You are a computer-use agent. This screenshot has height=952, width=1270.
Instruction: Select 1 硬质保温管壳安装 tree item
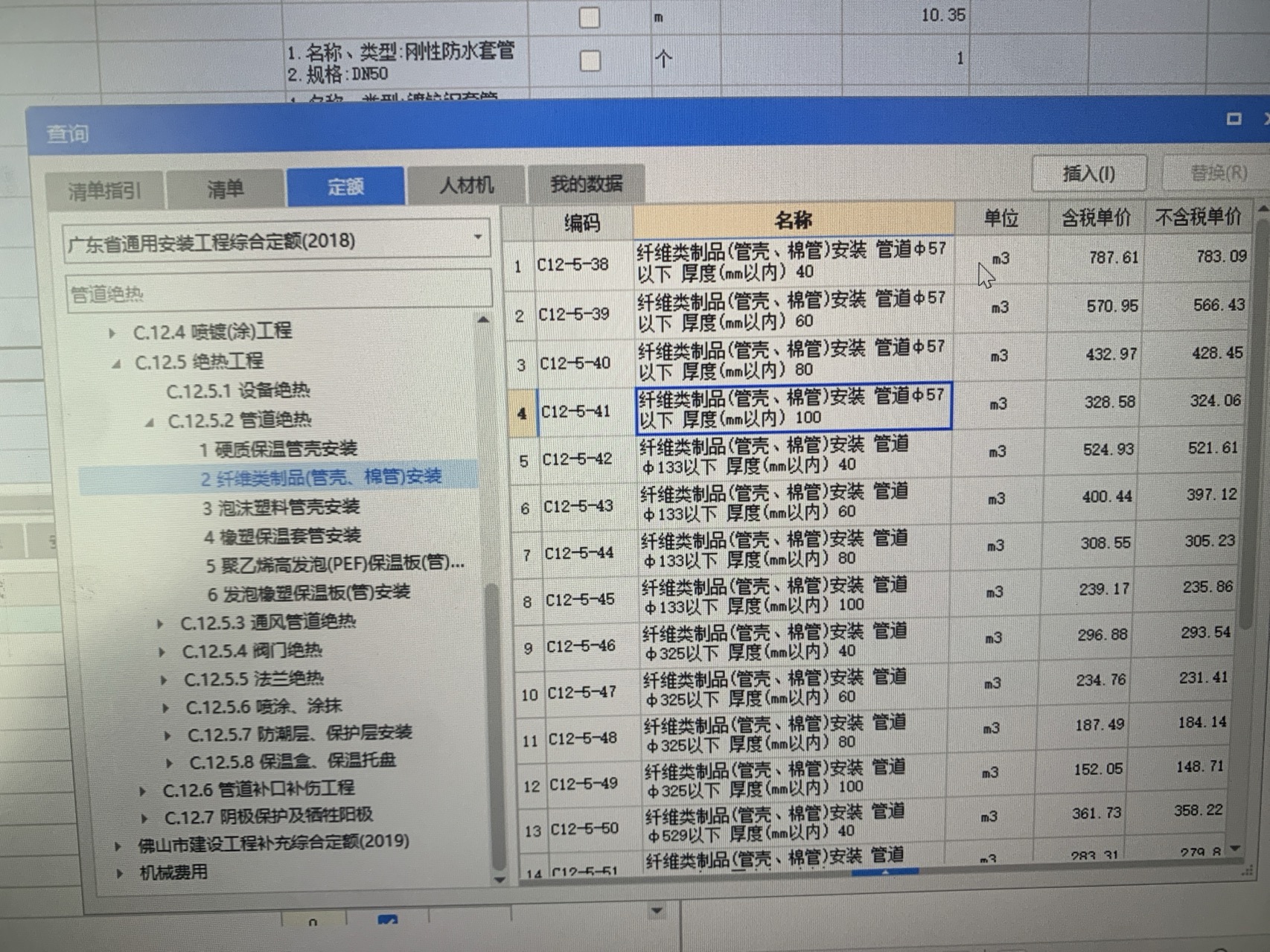278,449
